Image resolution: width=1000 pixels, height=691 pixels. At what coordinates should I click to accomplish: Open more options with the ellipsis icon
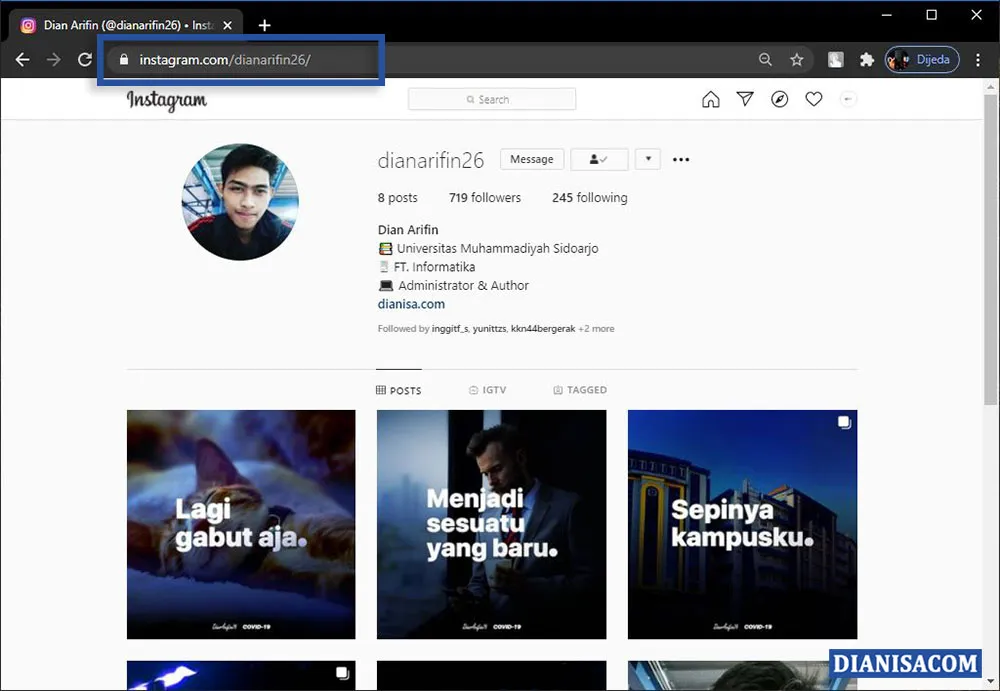(x=681, y=159)
